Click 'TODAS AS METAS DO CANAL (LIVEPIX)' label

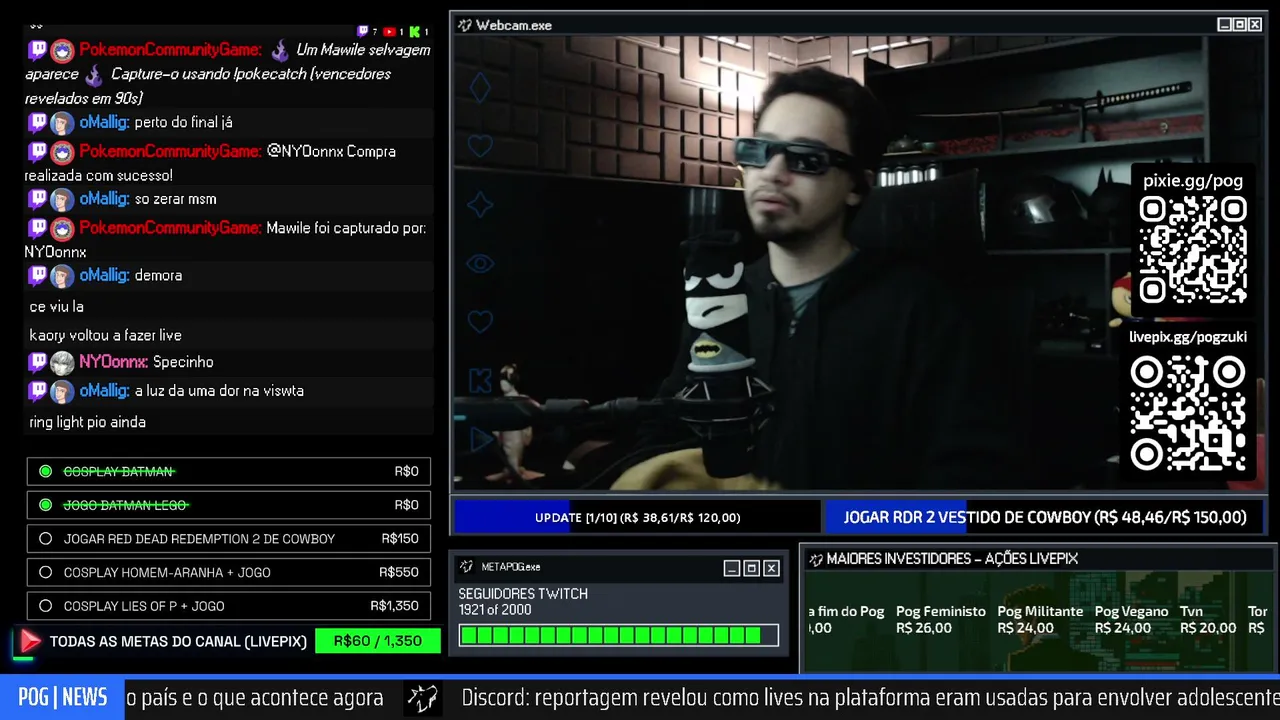178,641
